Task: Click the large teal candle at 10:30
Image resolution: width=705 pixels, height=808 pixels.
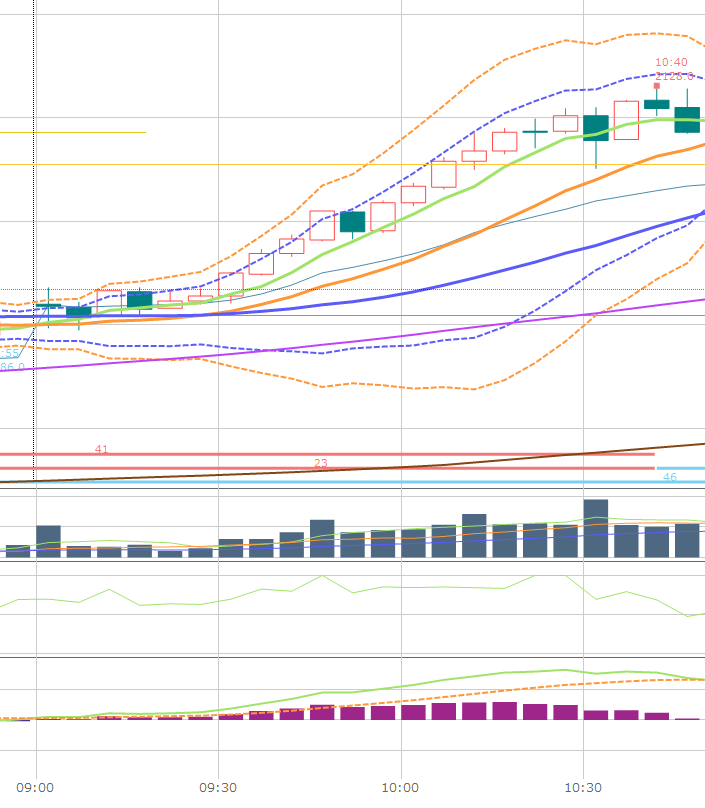Action: click(596, 128)
